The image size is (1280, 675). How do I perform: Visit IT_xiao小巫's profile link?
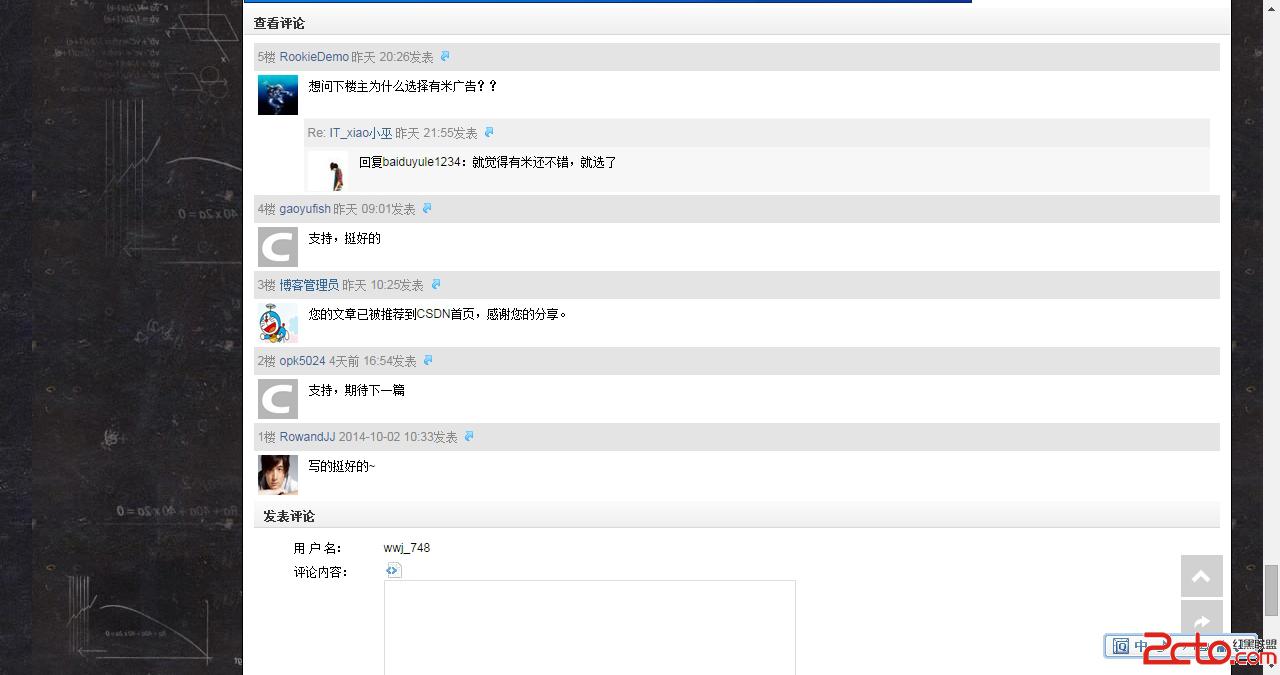pos(361,133)
